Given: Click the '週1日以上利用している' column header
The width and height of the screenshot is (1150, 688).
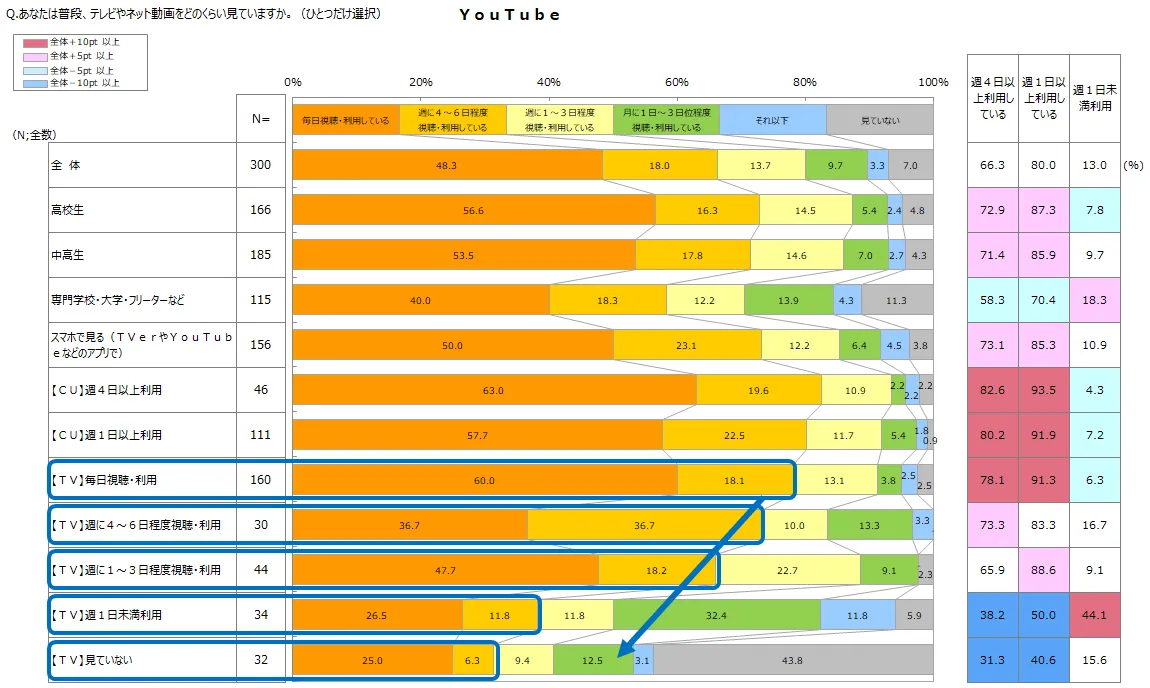Looking at the screenshot, I should 1044,98.
